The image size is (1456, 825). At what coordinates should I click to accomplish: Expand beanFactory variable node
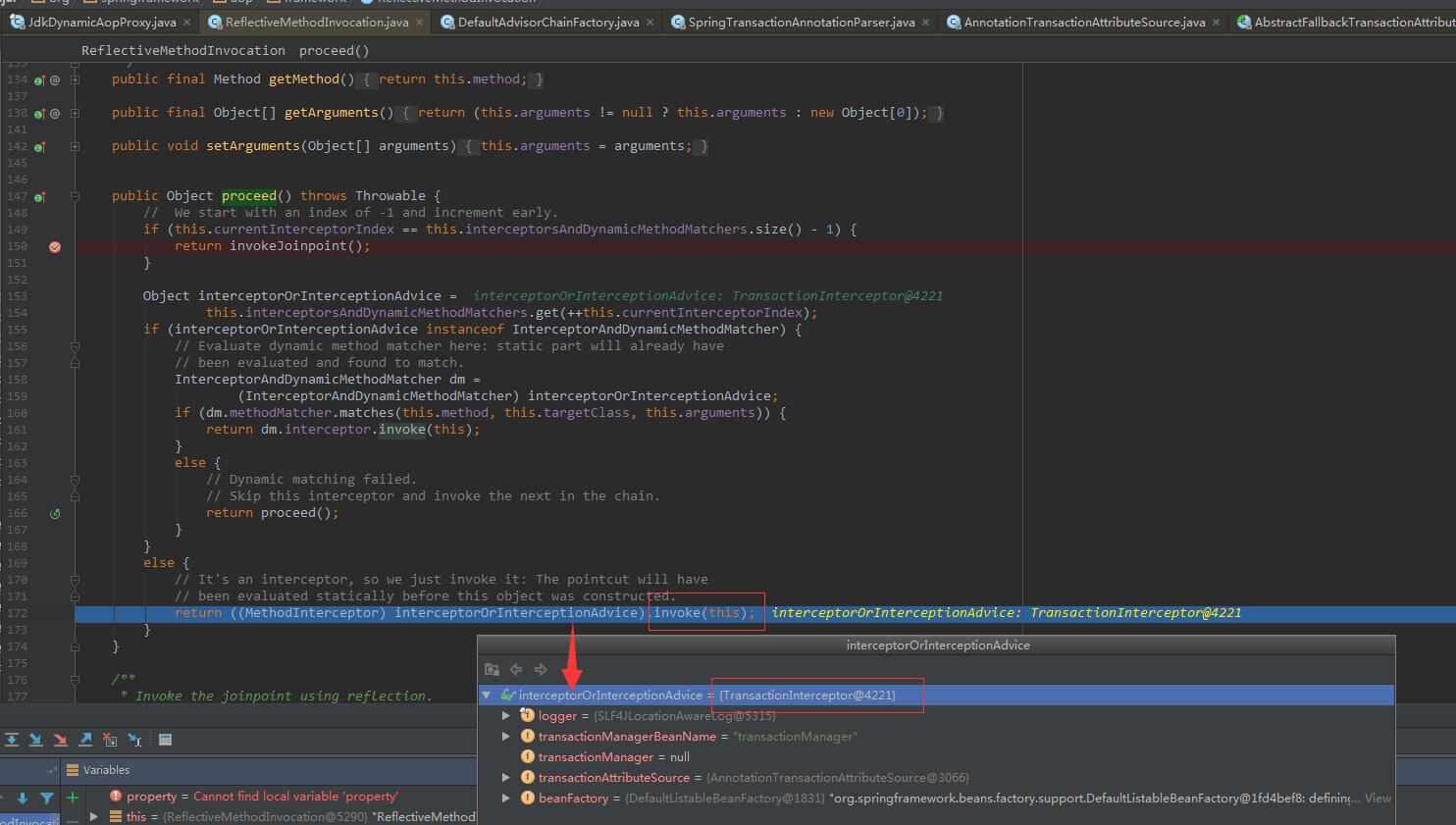[506, 798]
